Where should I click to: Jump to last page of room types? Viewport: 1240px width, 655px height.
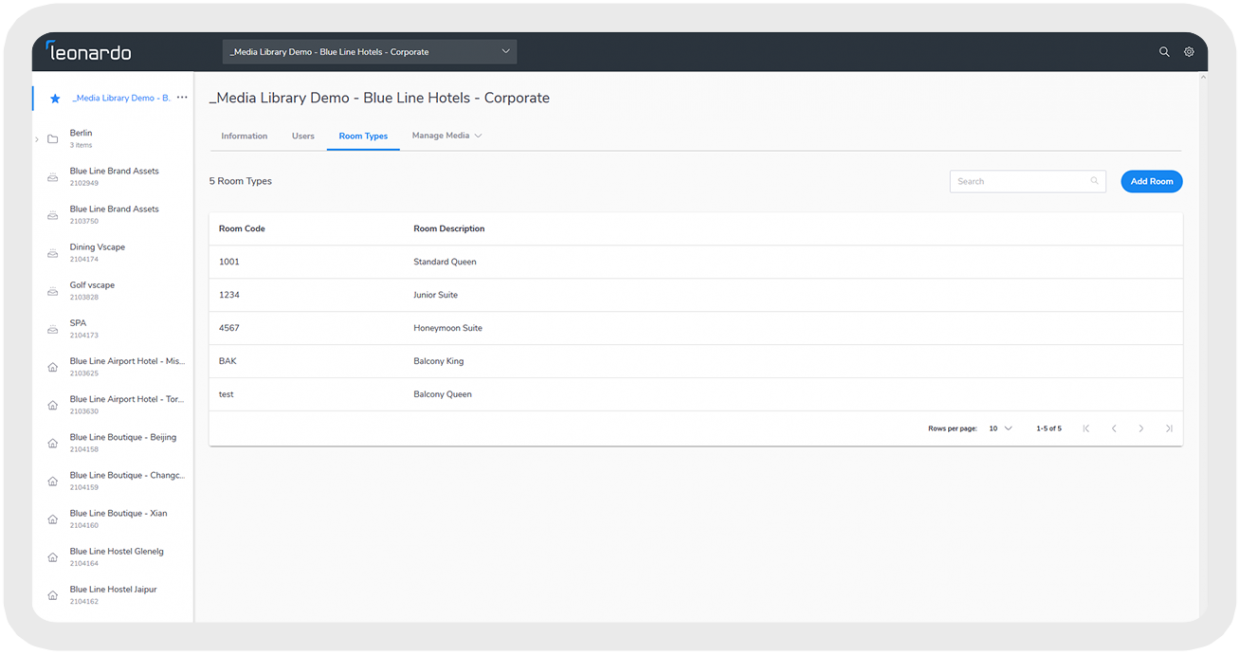coord(1169,428)
